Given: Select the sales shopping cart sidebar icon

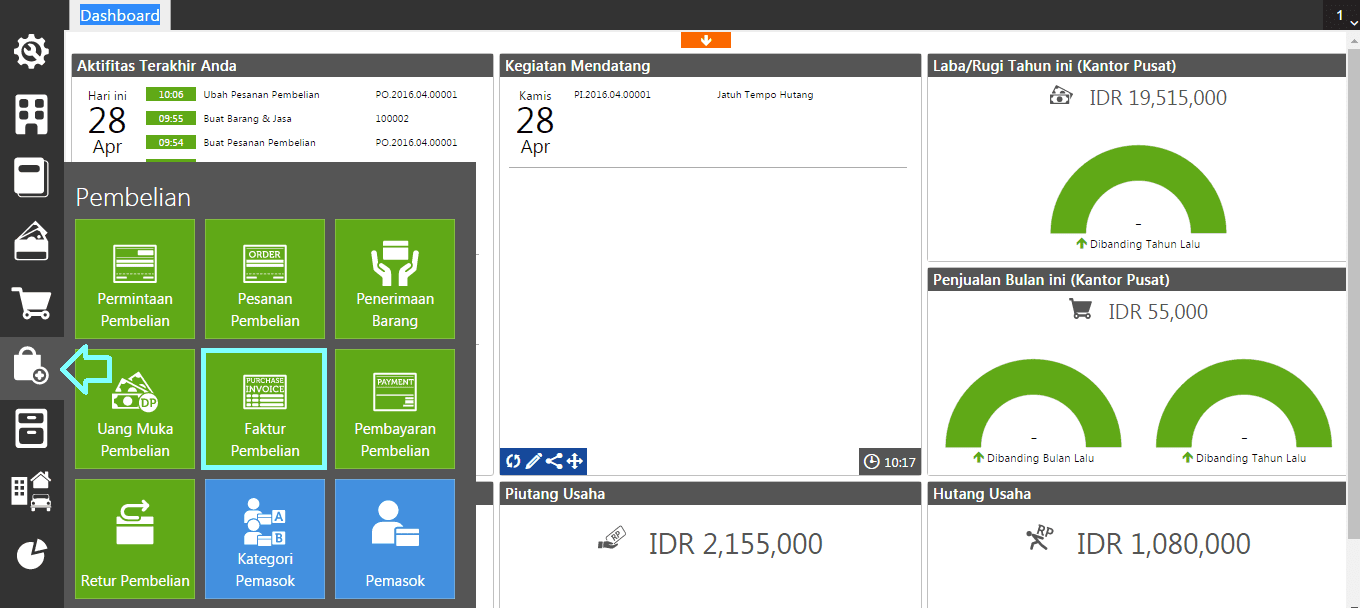Looking at the screenshot, I should (x=31, y=303).
